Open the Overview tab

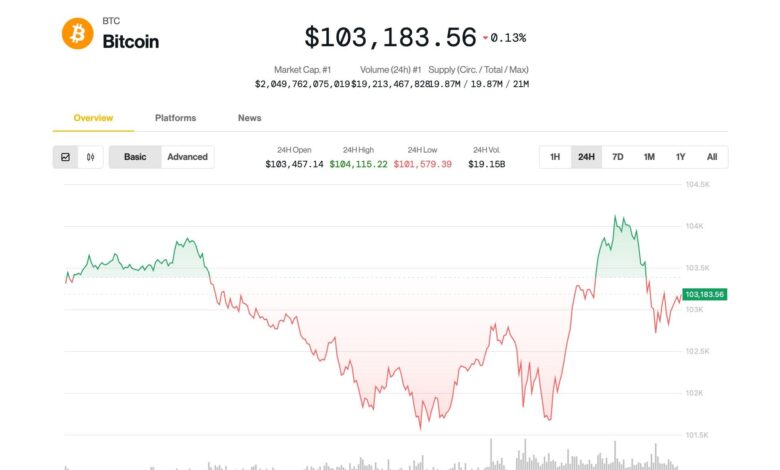(93, 118)
